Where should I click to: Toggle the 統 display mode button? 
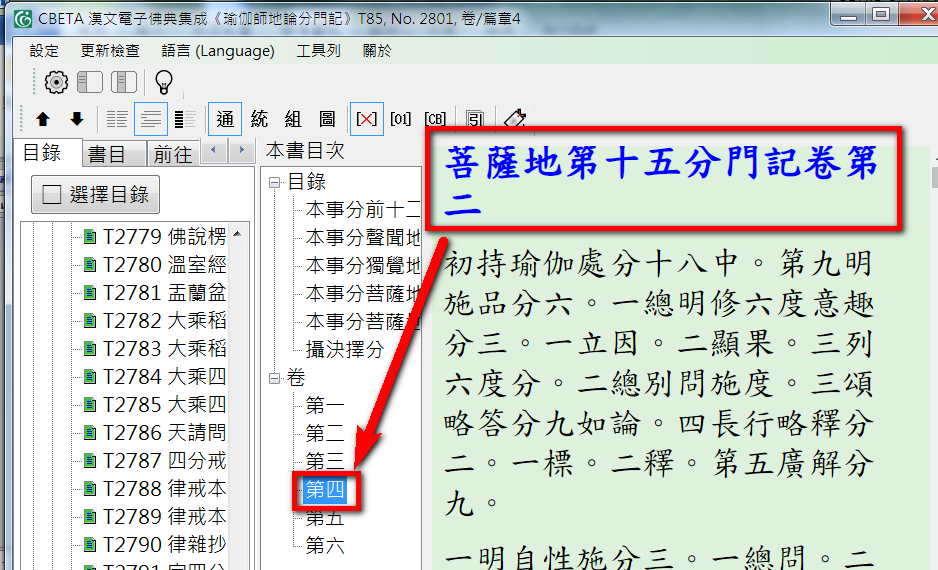[x=259, y=119]
